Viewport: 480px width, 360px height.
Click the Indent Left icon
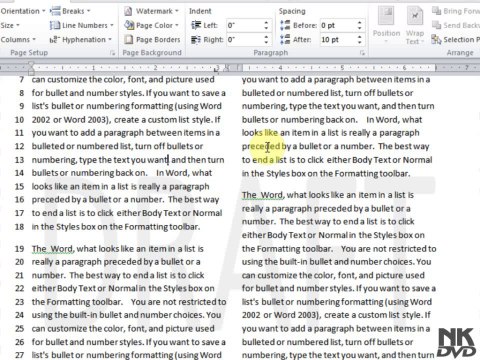196,25
